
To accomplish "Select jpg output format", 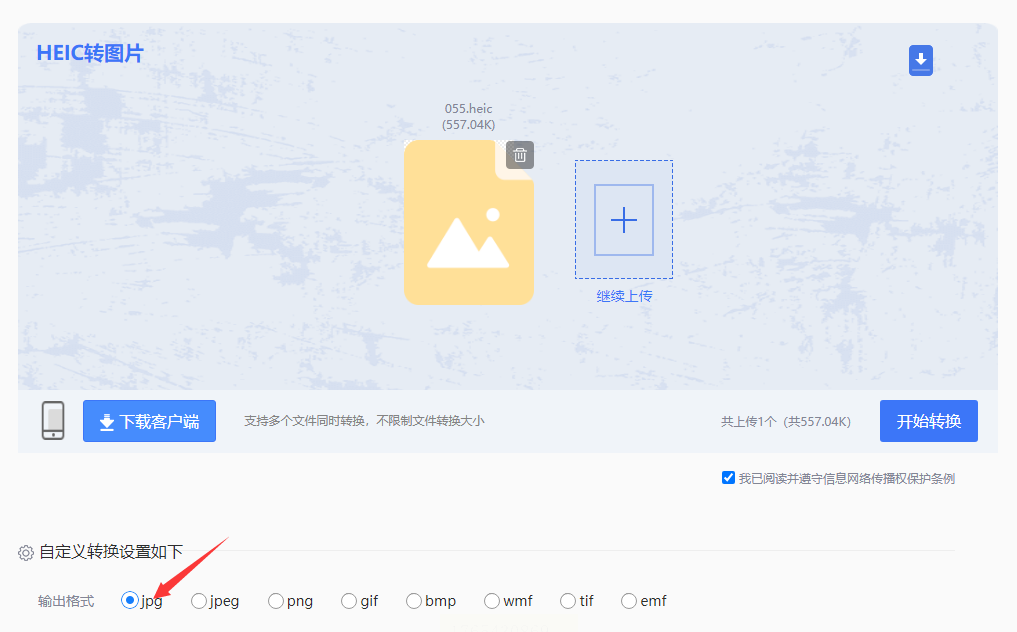I will click(x=130, y=601).
